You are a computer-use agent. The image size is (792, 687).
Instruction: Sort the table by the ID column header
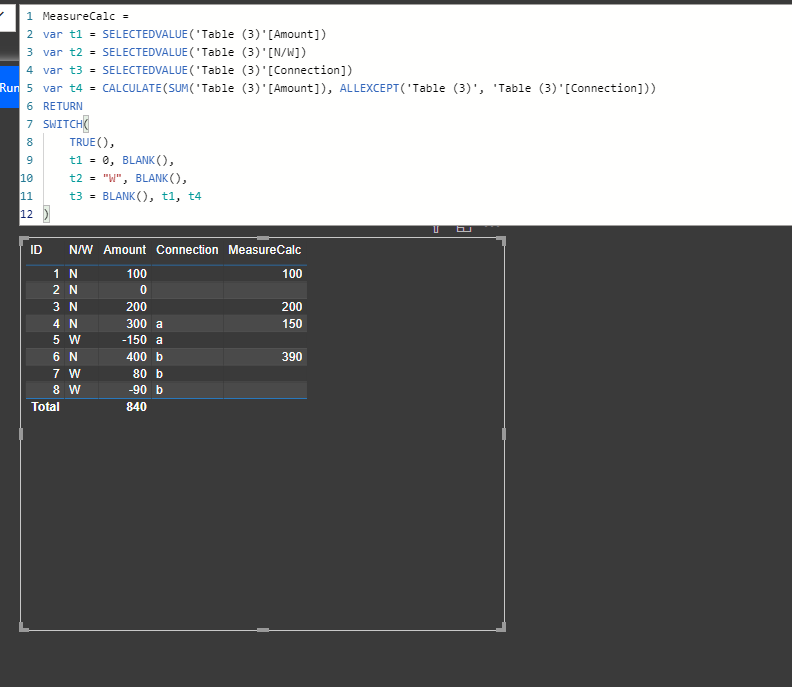[36, 250]
